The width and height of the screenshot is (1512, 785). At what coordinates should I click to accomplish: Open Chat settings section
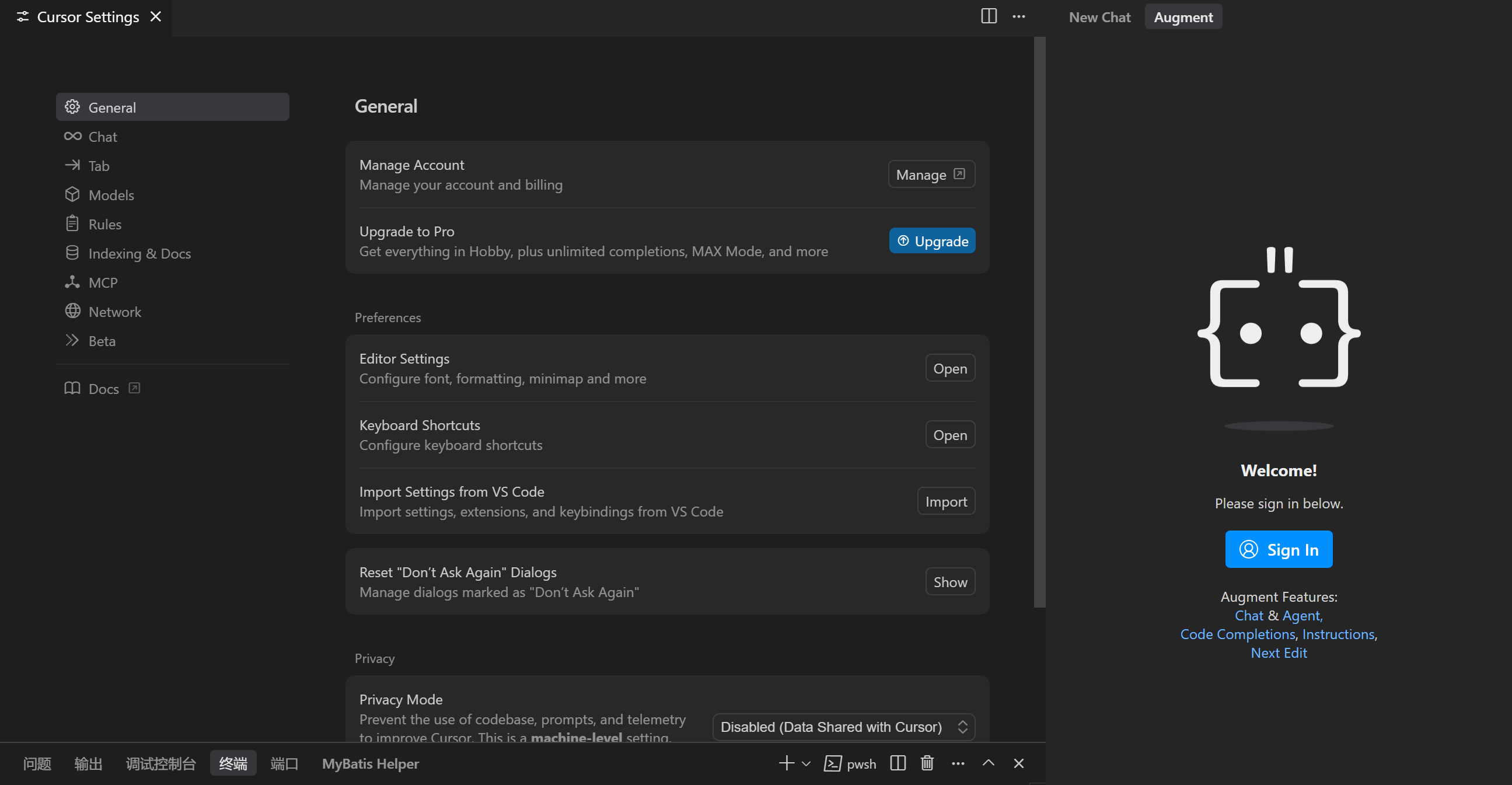coord(173,136)
